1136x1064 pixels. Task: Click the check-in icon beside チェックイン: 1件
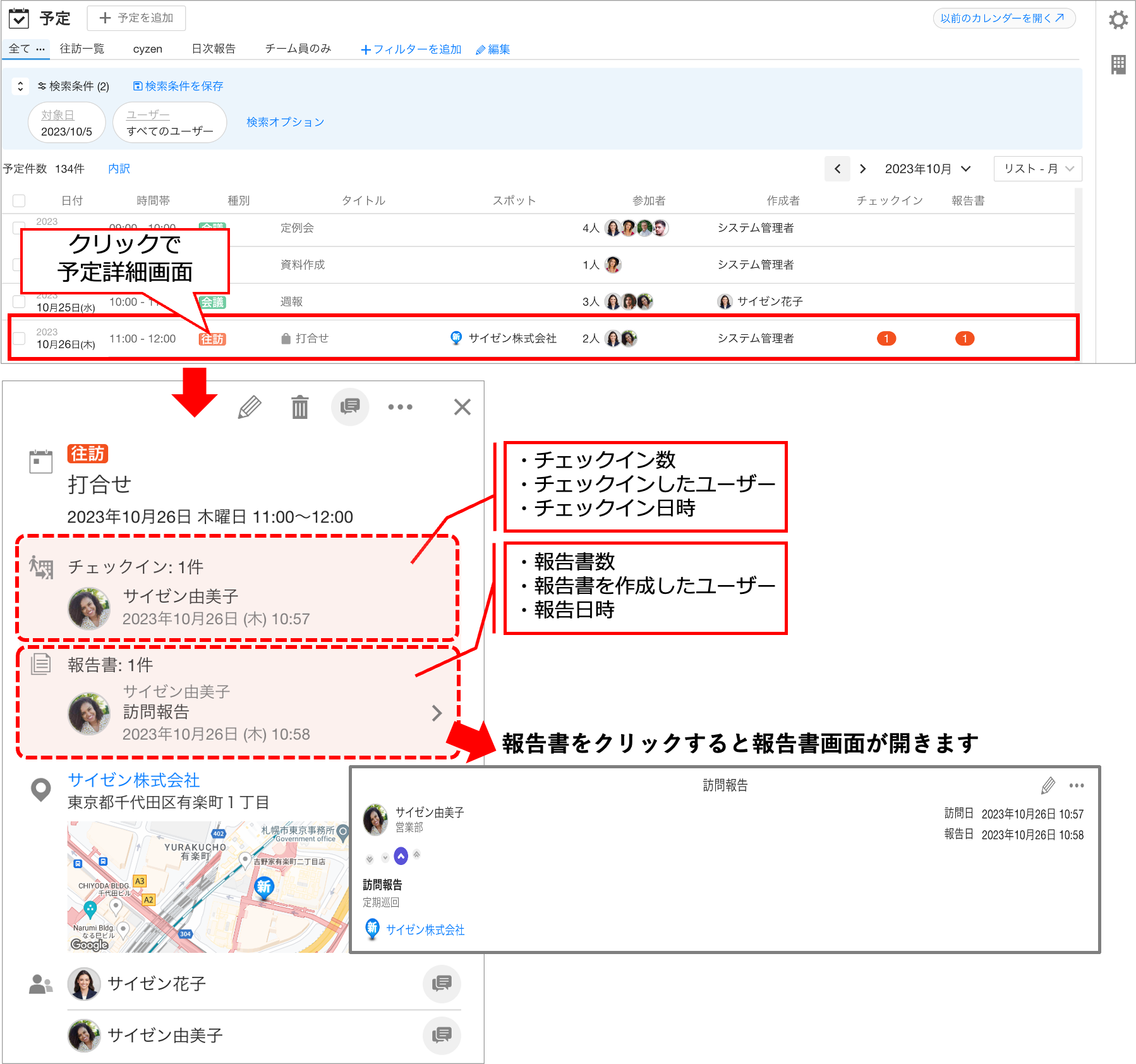click(x=41, y=567)
